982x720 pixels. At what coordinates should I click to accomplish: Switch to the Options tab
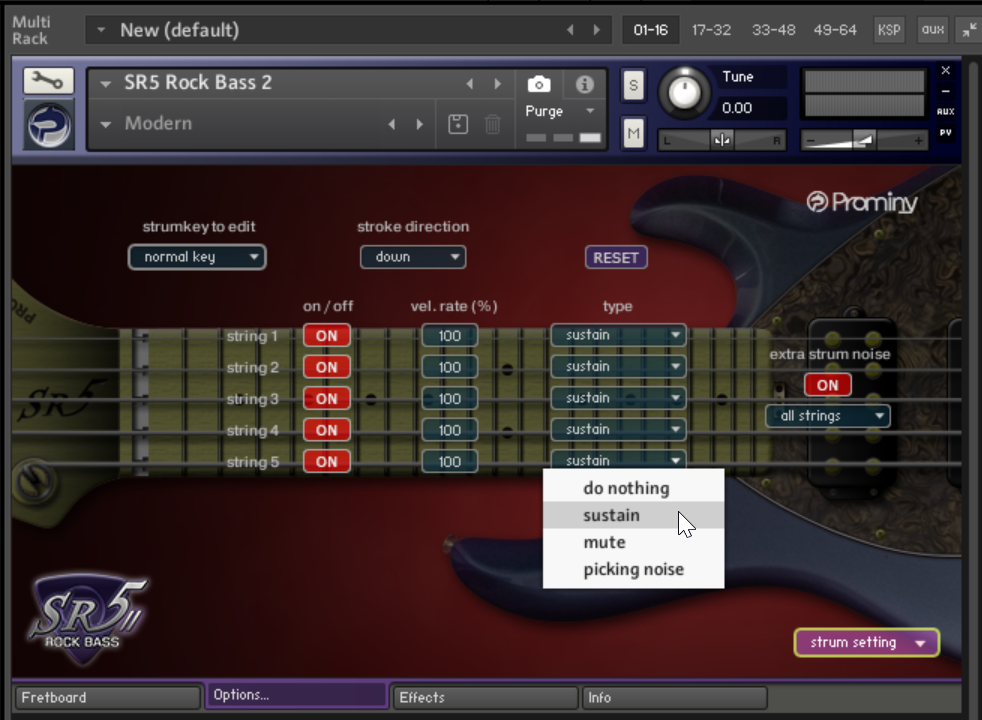pyautogui.click(x=296, y=695)
